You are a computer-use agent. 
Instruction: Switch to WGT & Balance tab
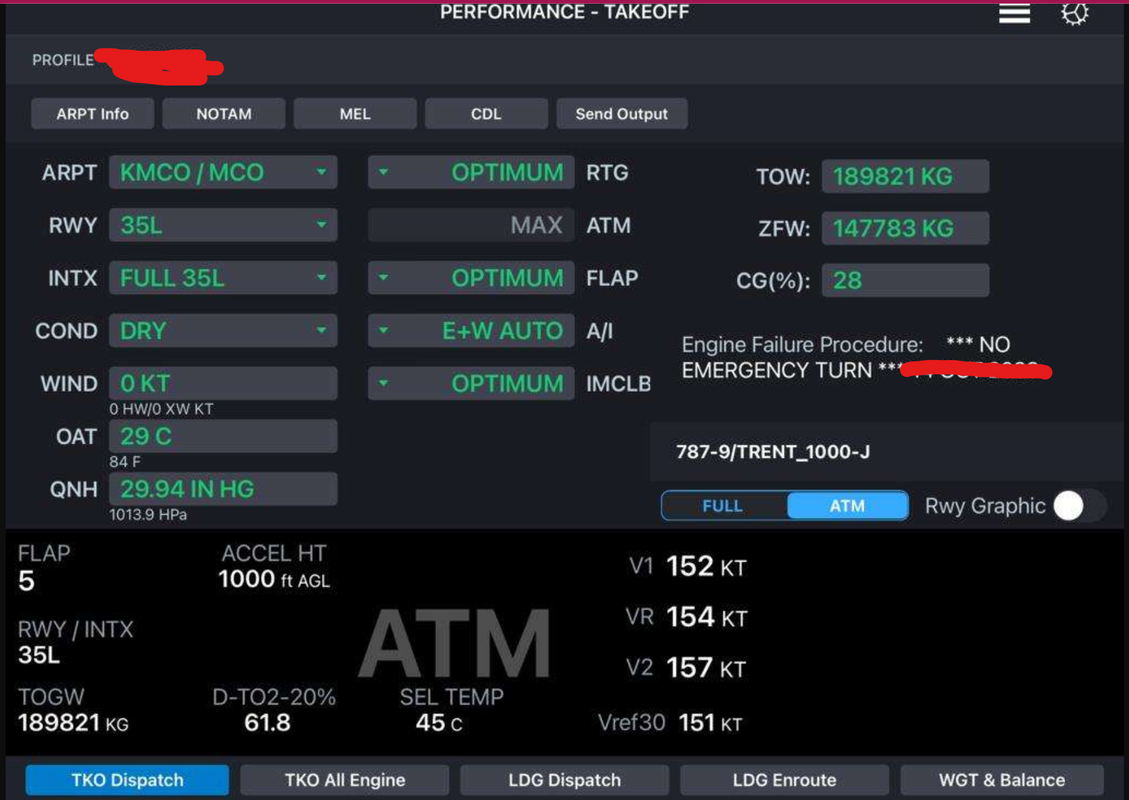1002,780
